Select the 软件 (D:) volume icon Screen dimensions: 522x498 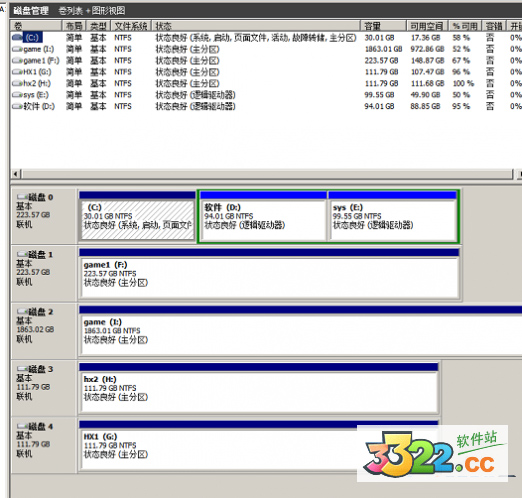tap(17, 106)
